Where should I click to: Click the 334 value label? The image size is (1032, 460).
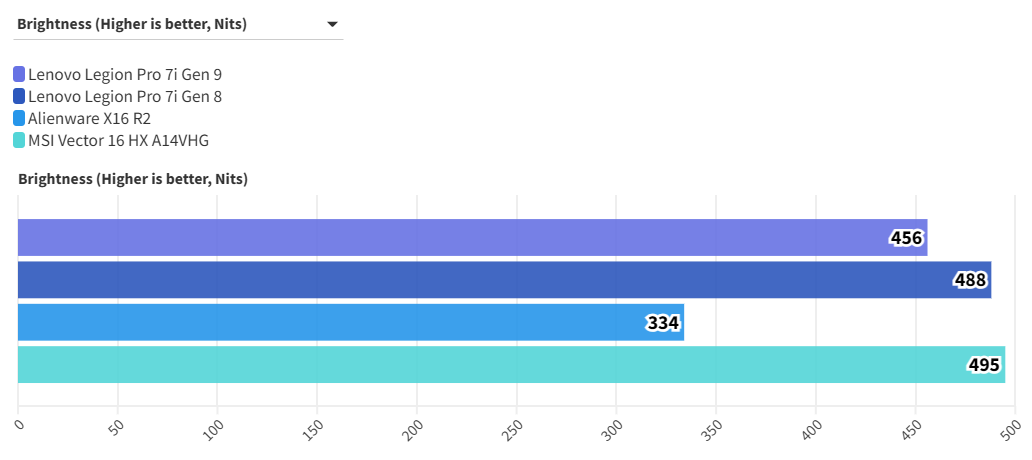click(x=663, y=323)
